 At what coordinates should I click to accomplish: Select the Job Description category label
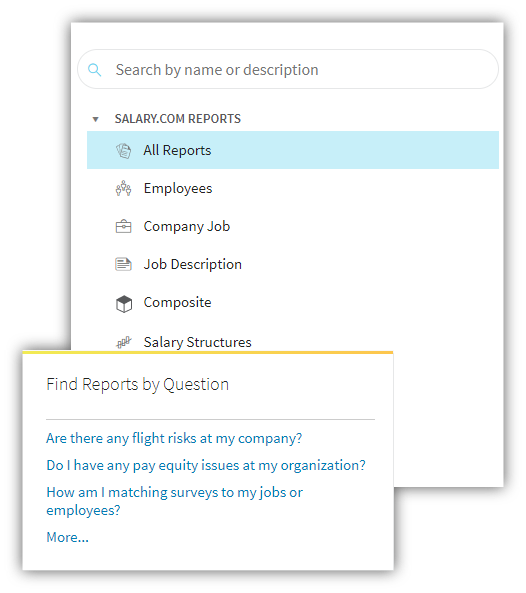(192, 264)
